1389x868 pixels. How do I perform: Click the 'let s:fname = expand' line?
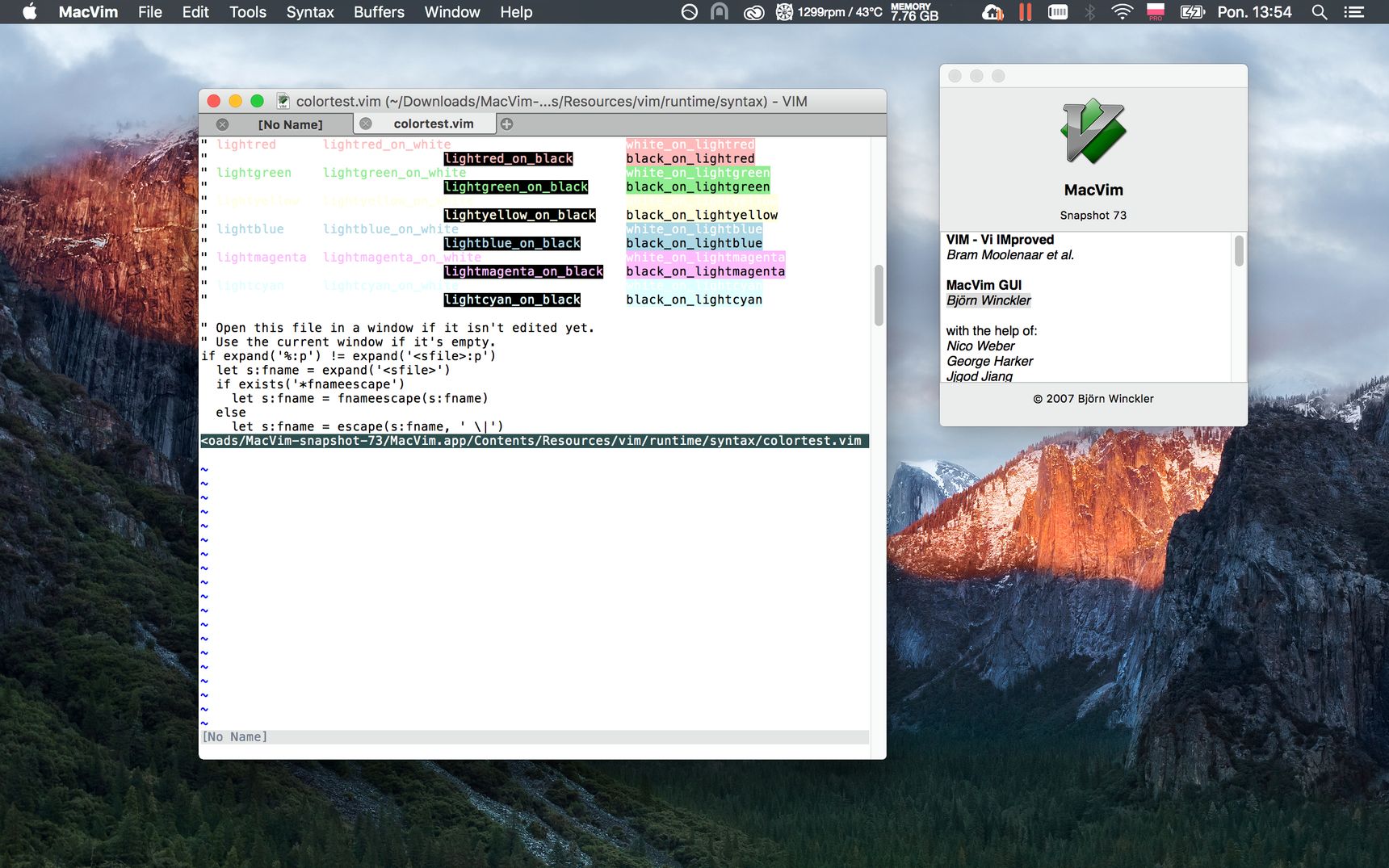pos(333,371)
